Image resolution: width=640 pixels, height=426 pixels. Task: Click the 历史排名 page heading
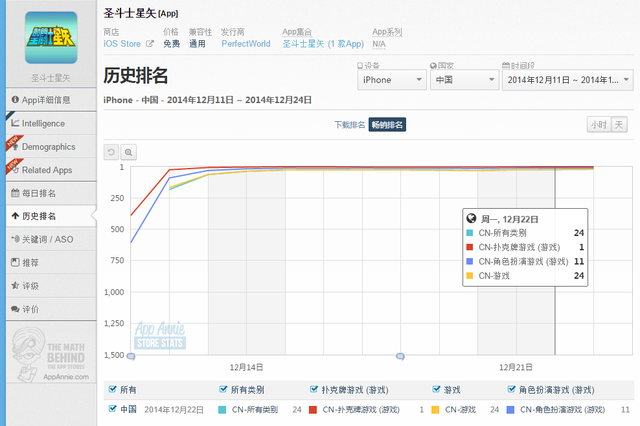pos(136,75)
